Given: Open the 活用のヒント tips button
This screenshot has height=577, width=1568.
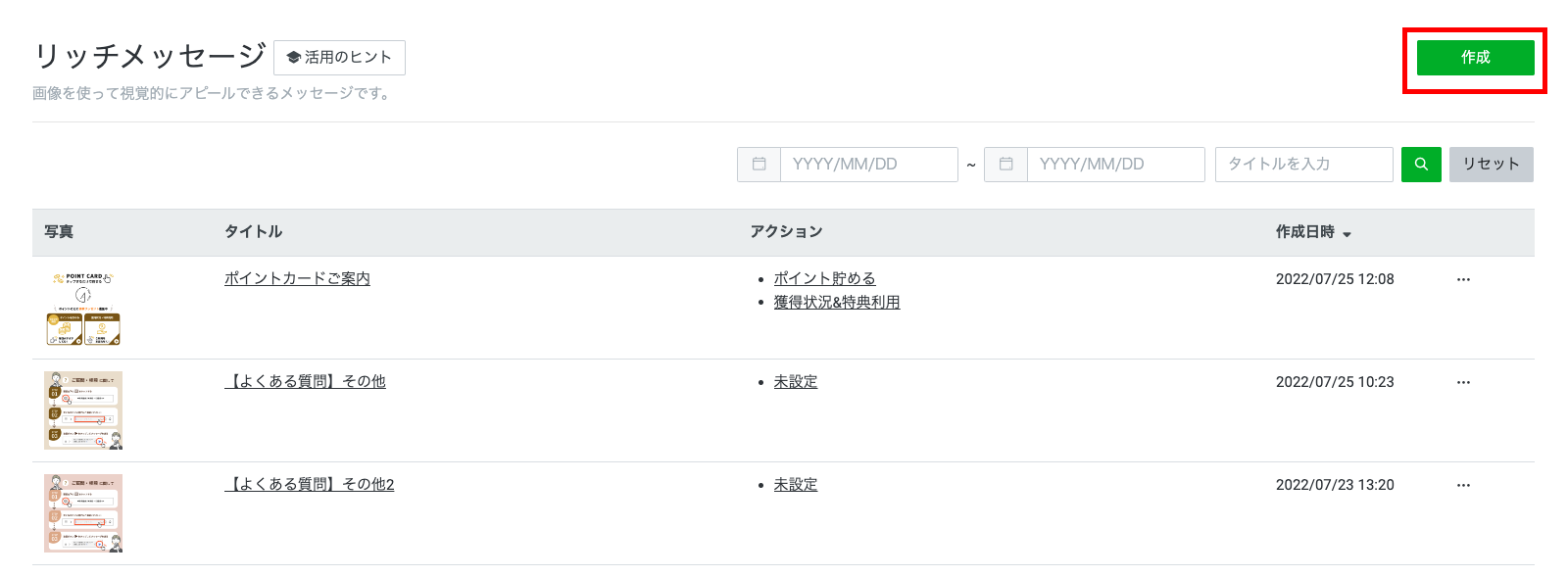Looking at the screenshot, I should click(339, 58).
